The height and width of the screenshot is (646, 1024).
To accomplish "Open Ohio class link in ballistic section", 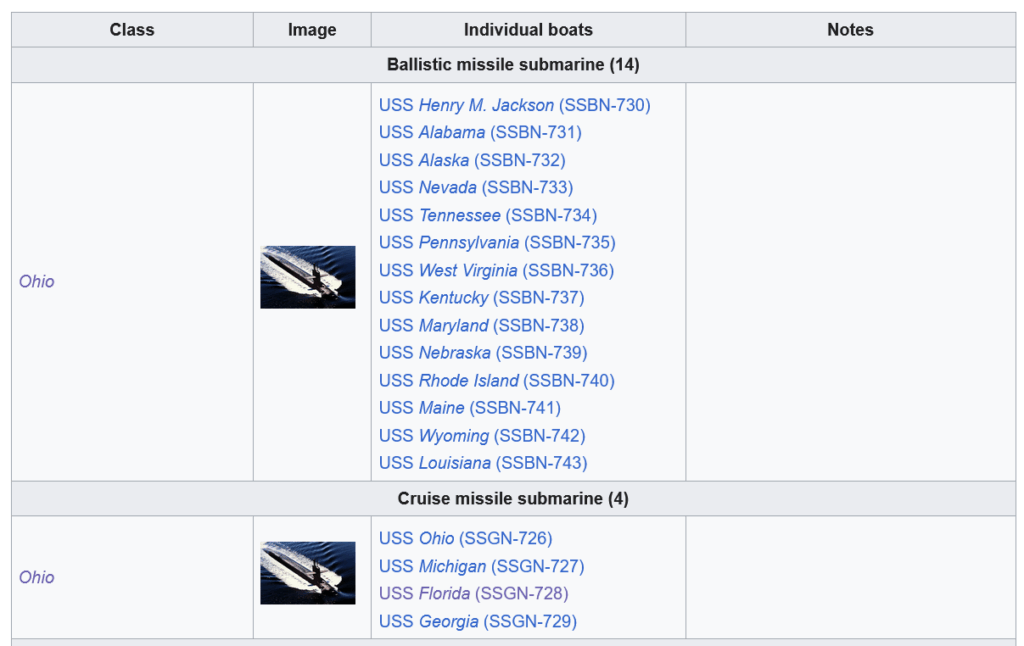I will pos(37,282).
